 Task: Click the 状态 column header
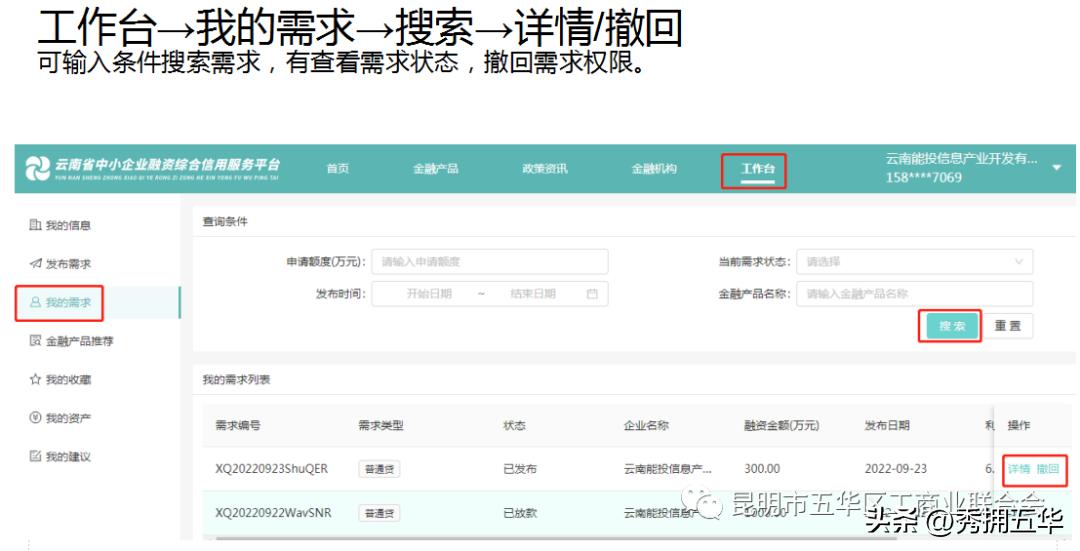515,426
